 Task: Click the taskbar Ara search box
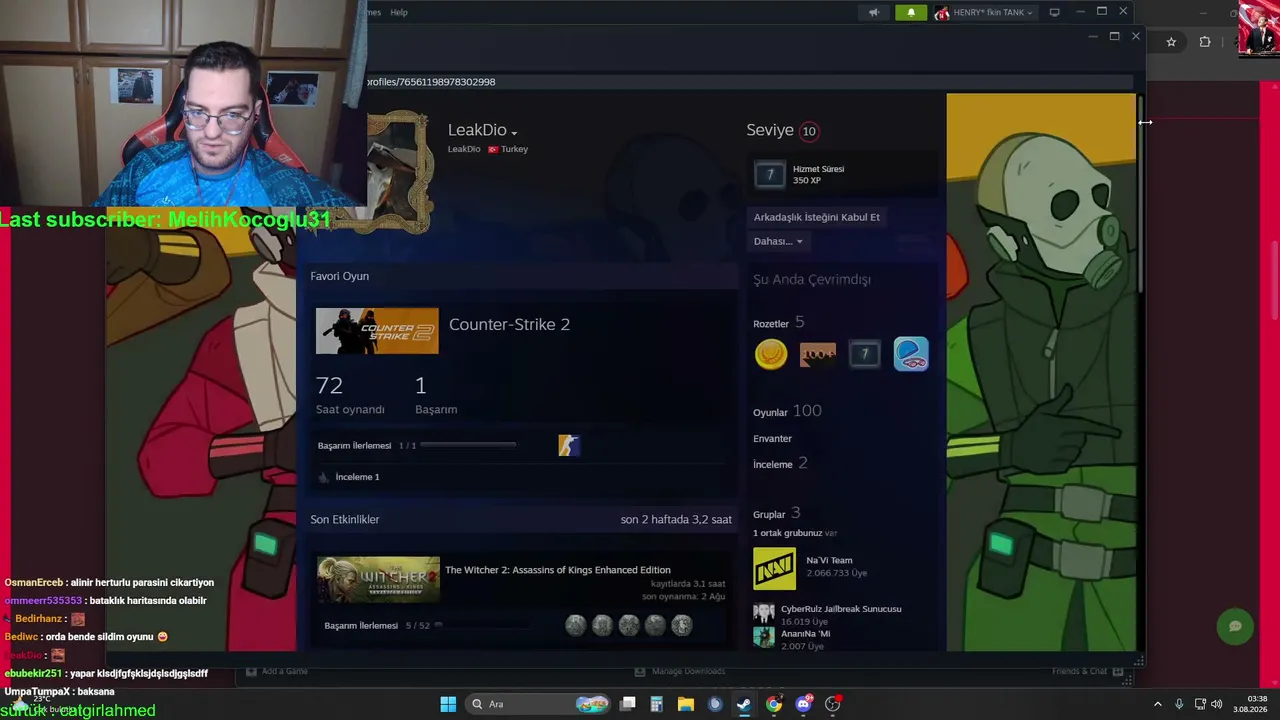(540, 704)
